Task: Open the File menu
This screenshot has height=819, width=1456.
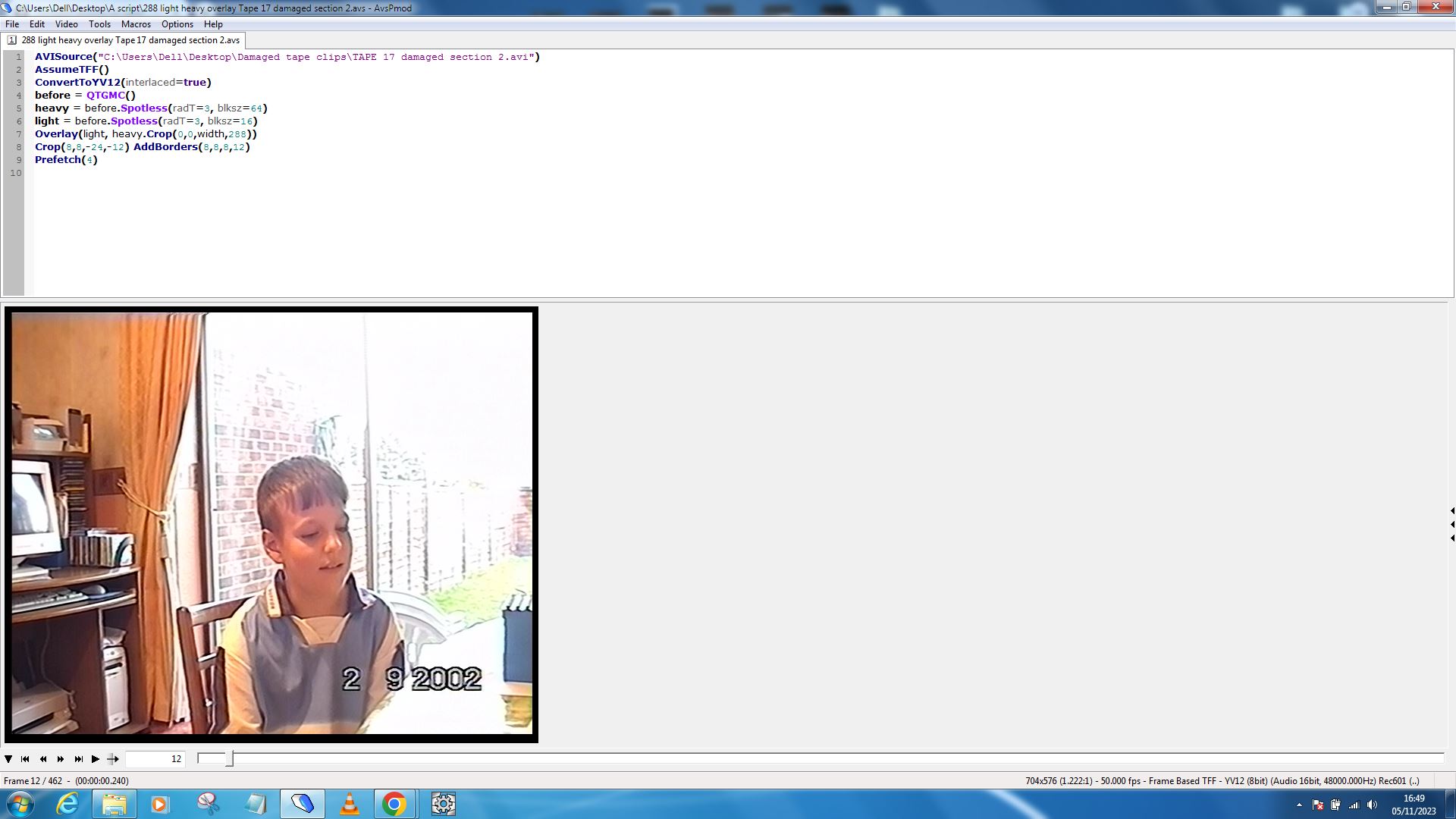Action: tap(12, 24)
